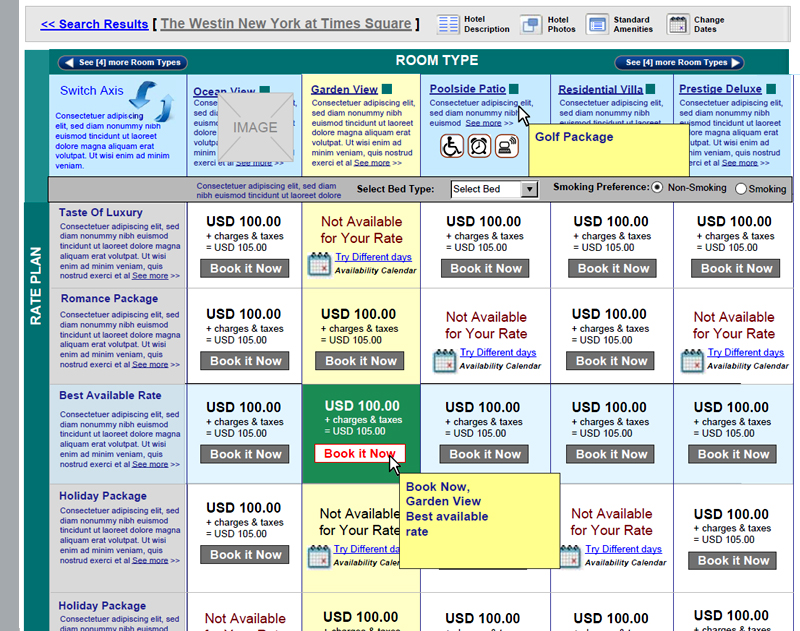Open the Hotel Description icon

449,24
